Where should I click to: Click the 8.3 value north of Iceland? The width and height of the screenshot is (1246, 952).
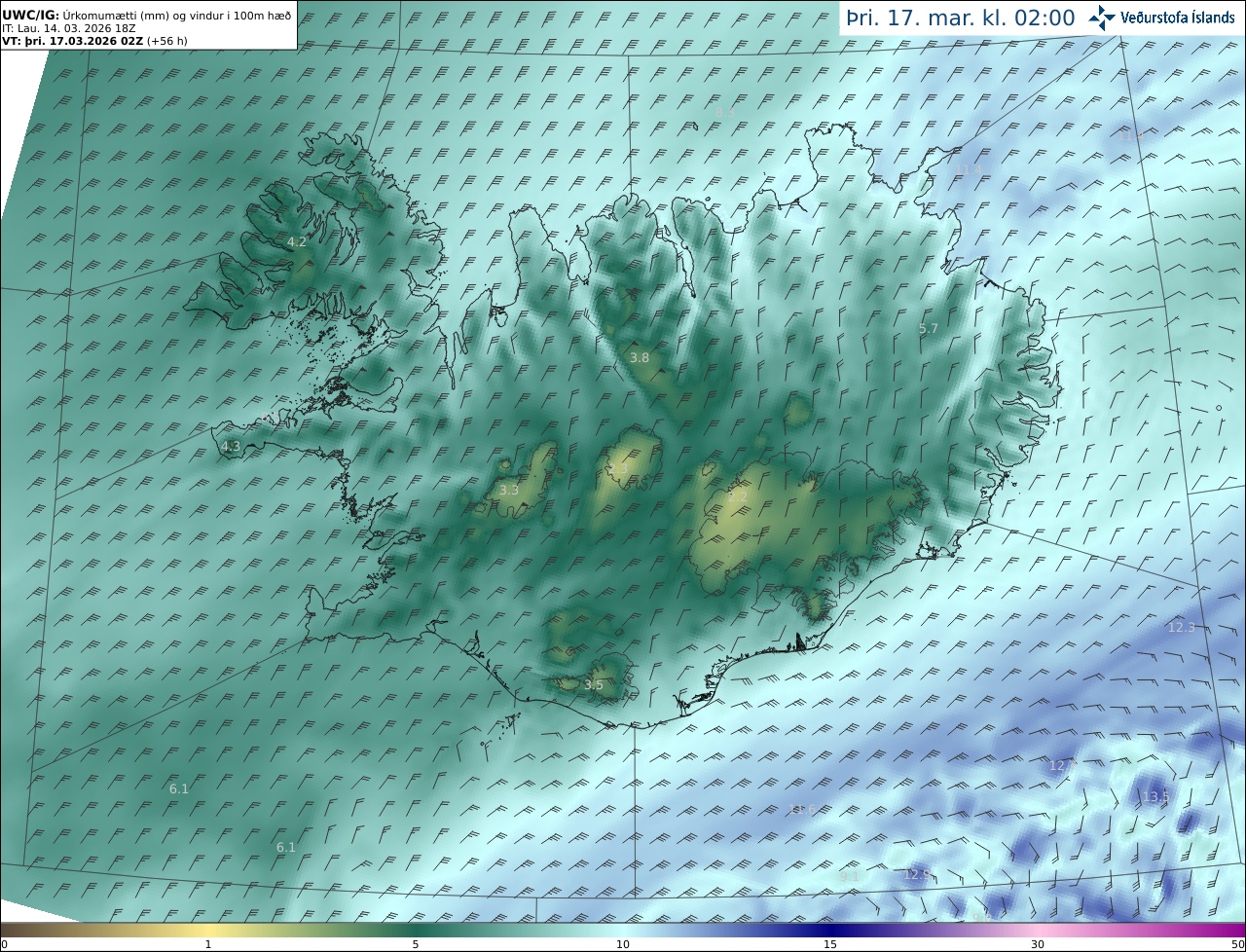click(725, 113)
